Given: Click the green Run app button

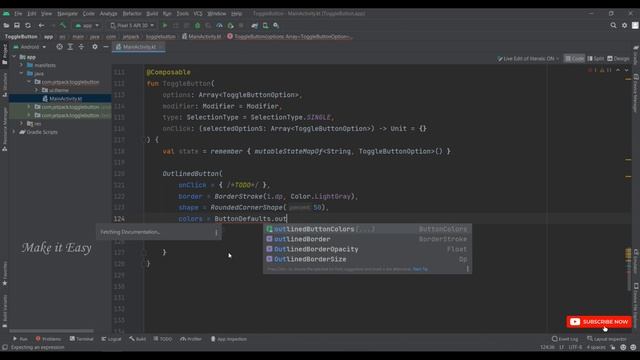Looking at the screenshot, I should coord(165,25).
